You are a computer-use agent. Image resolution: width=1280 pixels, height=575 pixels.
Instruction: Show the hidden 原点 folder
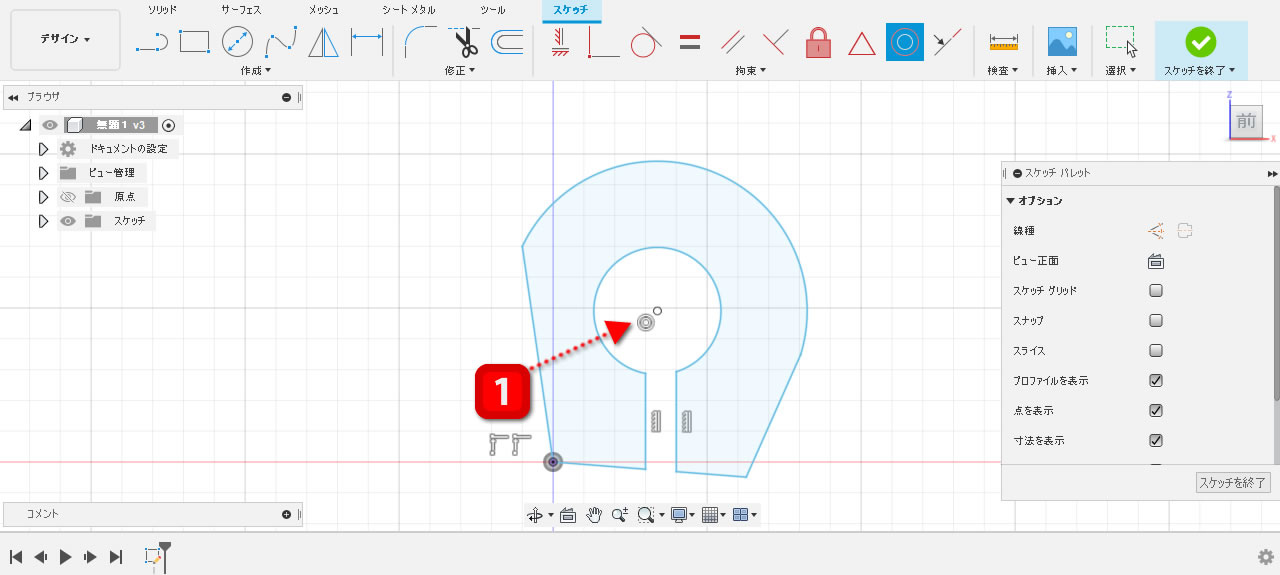pyautogui.click(x=68, y=197)
